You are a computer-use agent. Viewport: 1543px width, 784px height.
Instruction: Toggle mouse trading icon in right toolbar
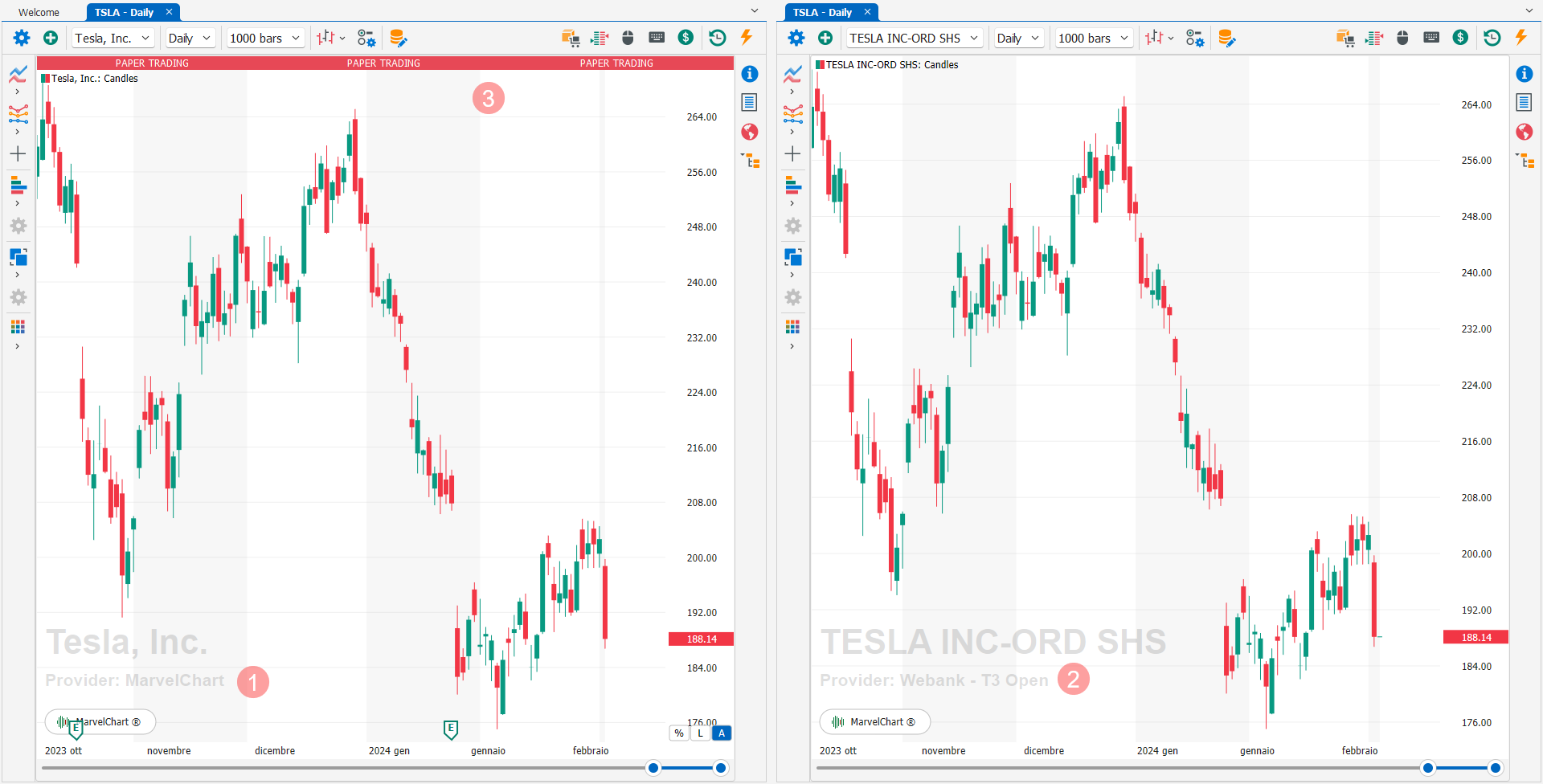coord(1403,38)
